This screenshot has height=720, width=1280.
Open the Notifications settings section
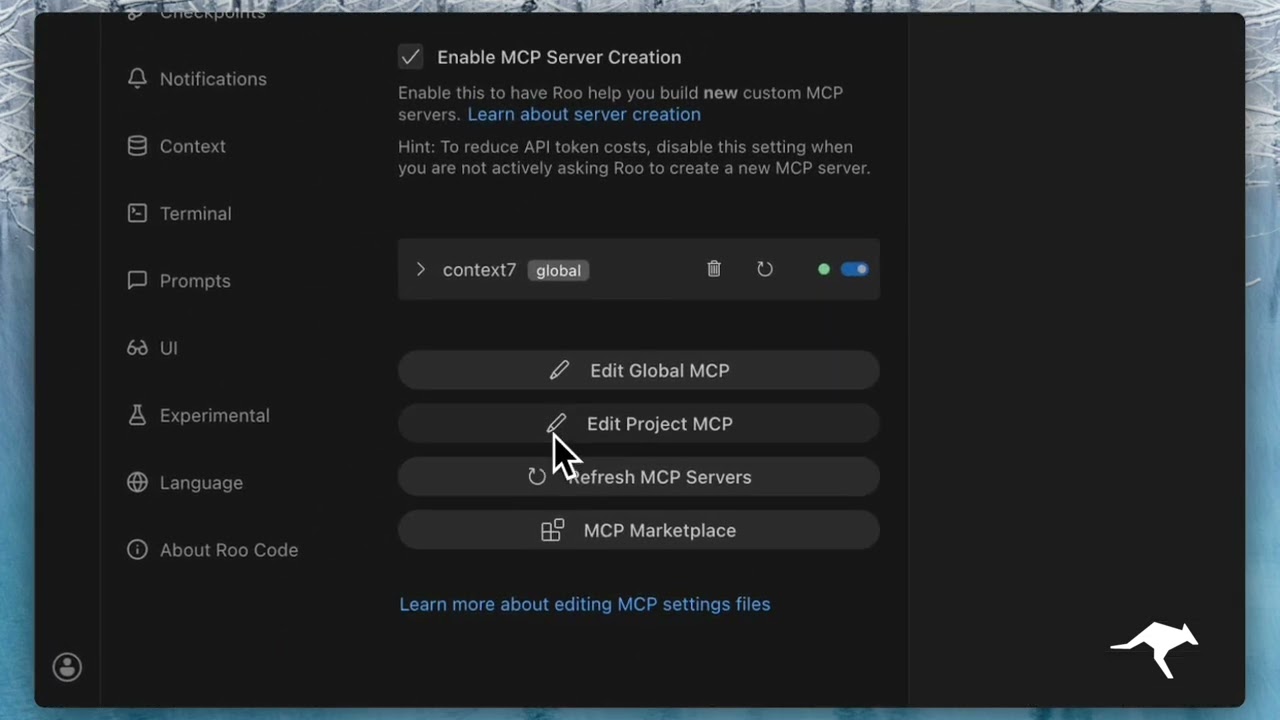pos(197,79)
